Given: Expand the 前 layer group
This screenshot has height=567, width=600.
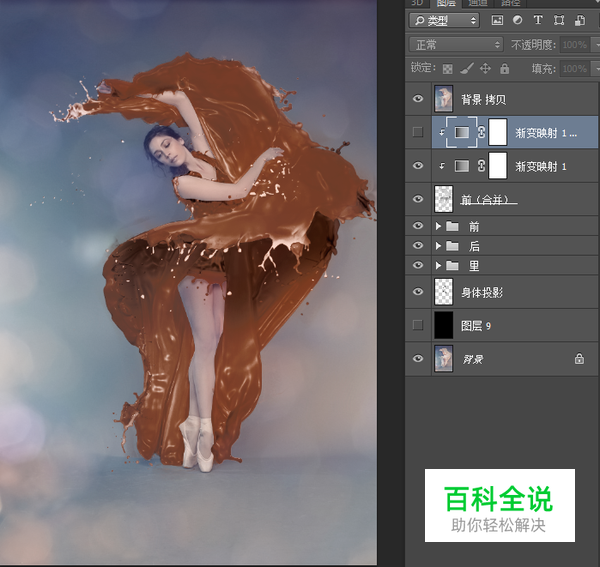Looking at the screenshot, I should (438, 227).
